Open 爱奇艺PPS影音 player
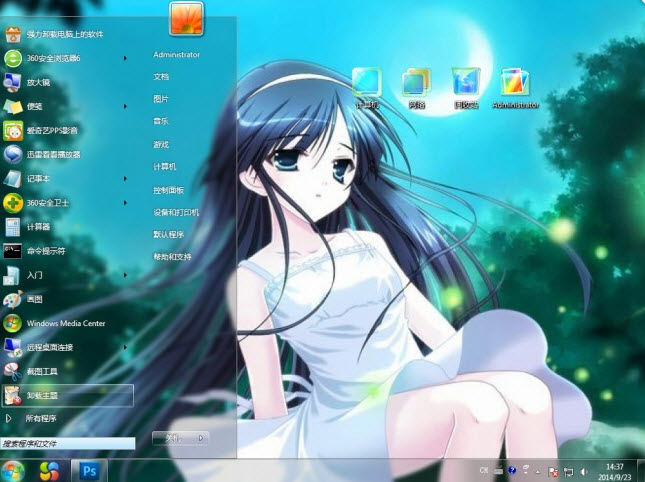 (x=50, y=130)
